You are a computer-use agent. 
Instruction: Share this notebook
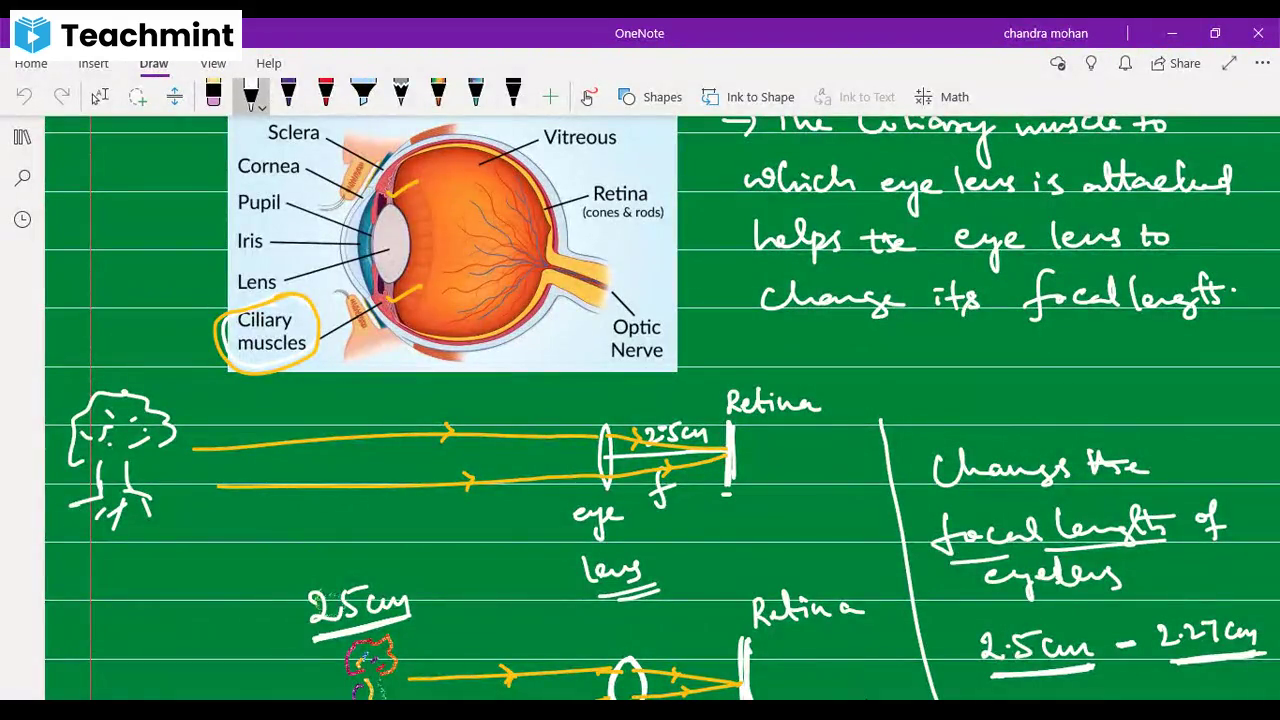[x=1176, y=63]
